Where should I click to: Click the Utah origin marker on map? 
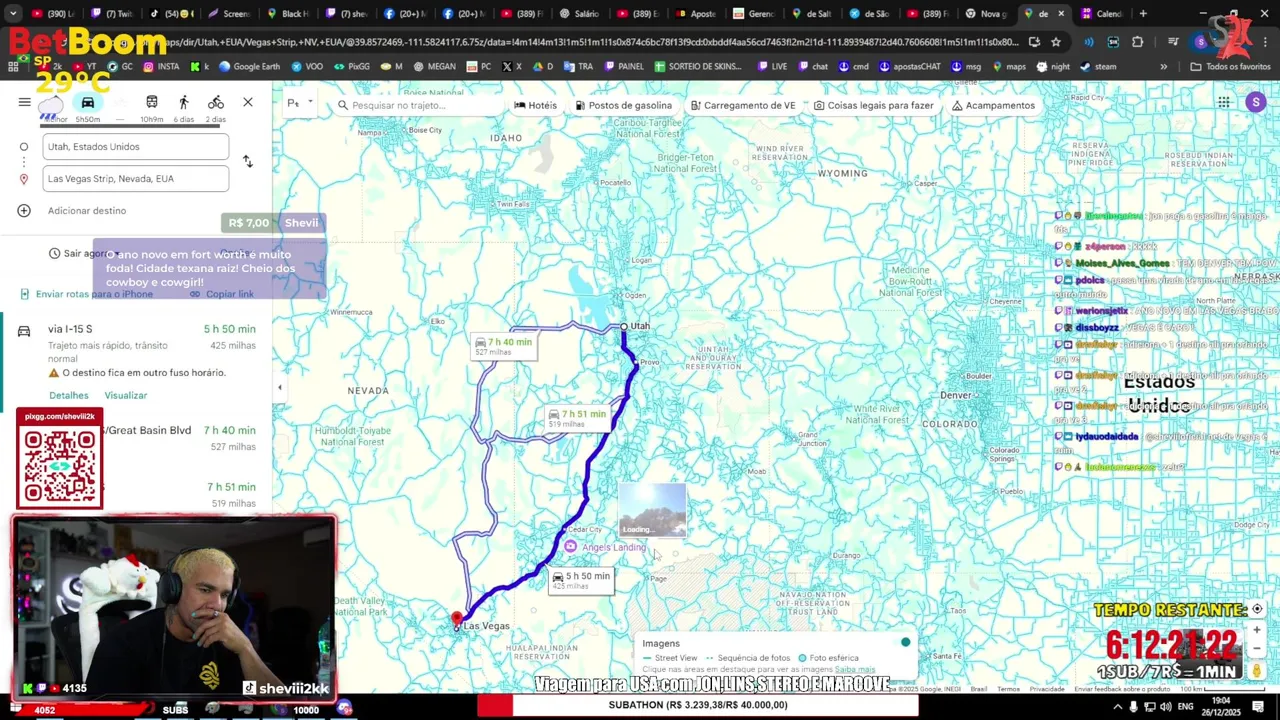click(x=624, y=327)
